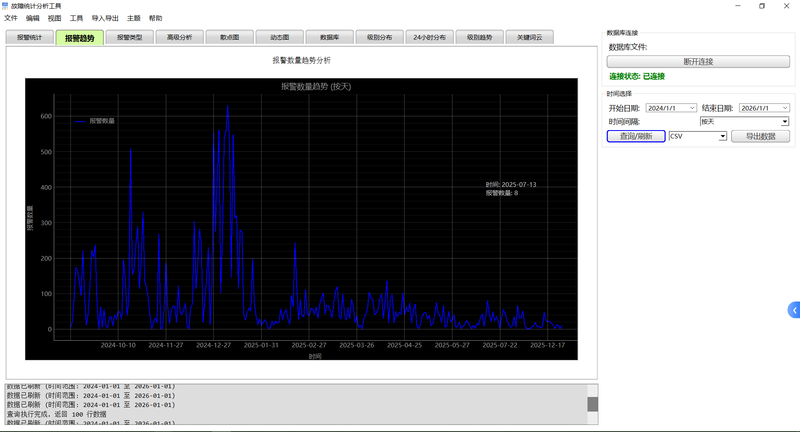800x432 pixels.
Task: Switch to the 报警类型 tab
Action: click(x=130, y=37)
